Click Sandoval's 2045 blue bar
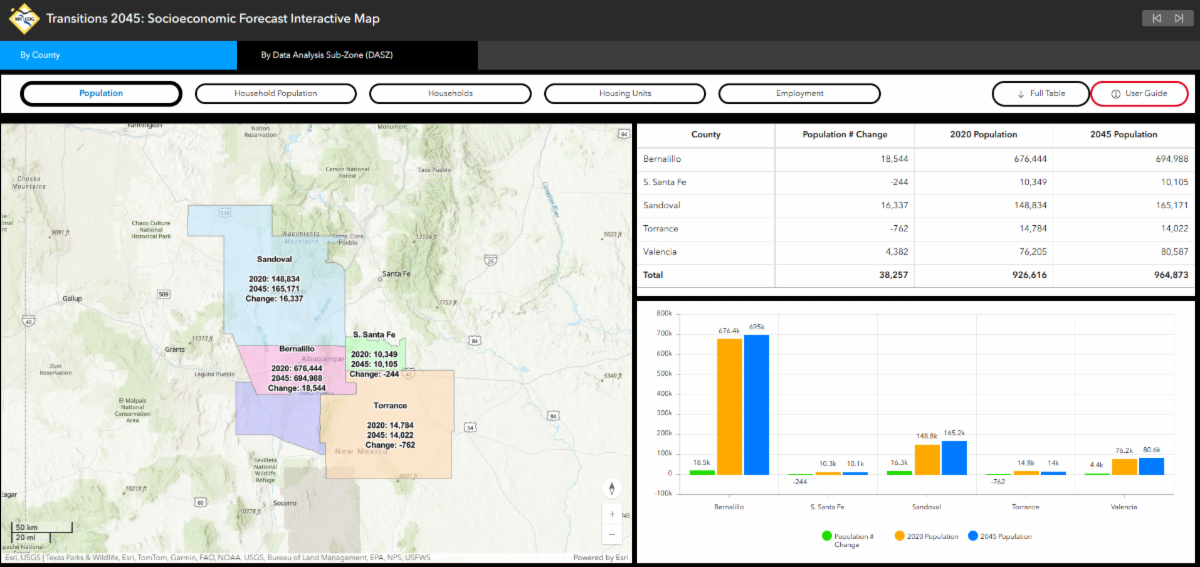The width and height of the screenshot is (1200, 567). click(954, 458)
